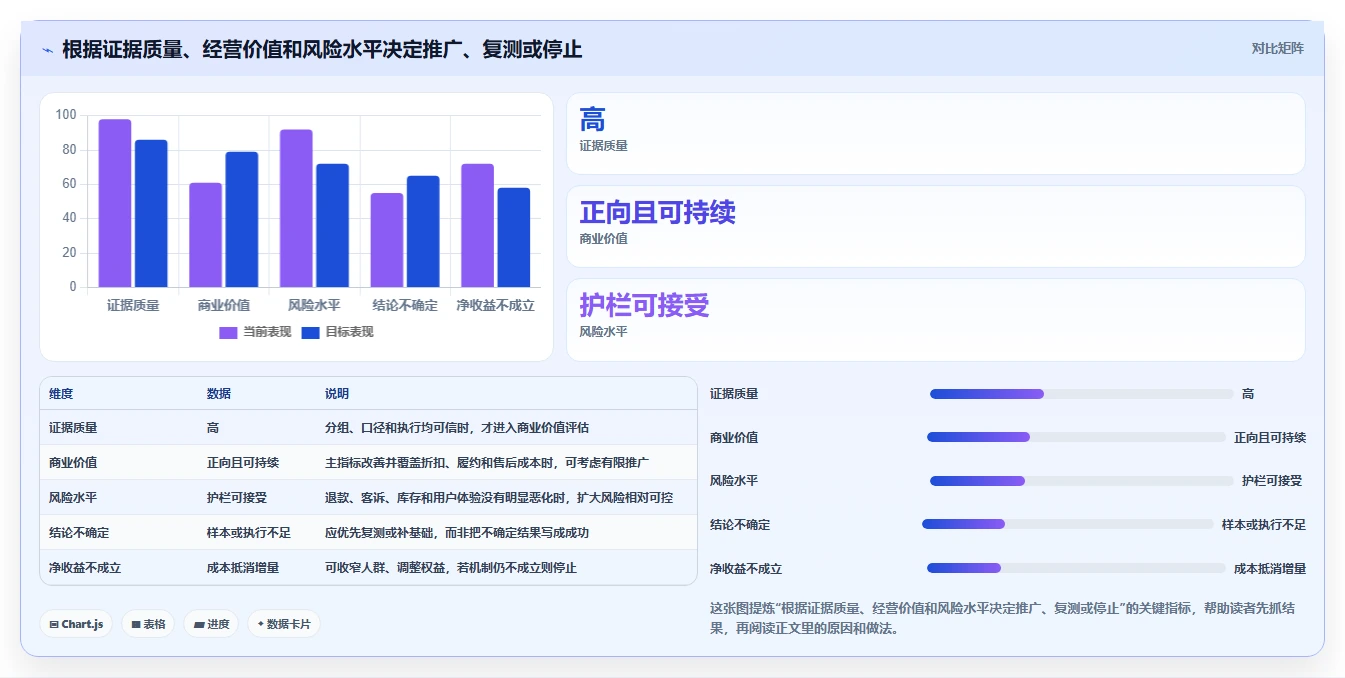Click the 护栏可接受 data card
The width and height of the screenshot is (1345, 678).
click(x=936, y=319)
